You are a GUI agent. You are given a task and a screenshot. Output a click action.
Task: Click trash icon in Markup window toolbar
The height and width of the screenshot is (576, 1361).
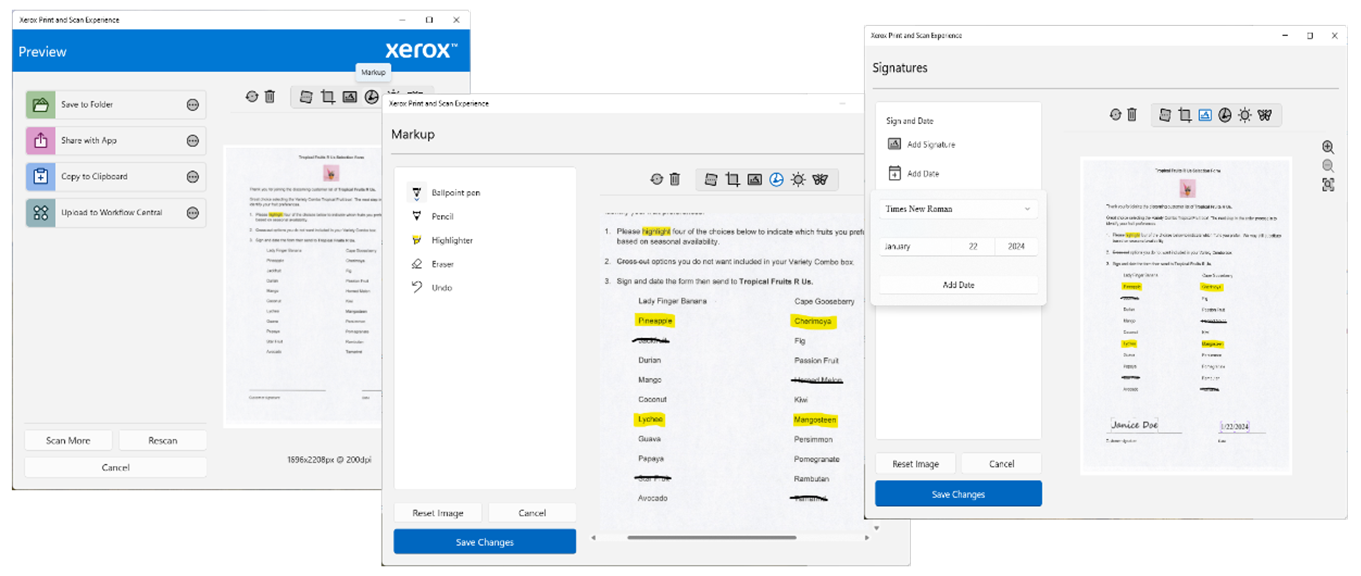675,180
